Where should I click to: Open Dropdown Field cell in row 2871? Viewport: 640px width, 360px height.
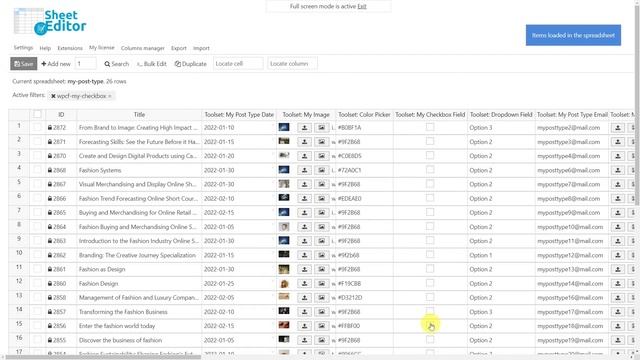[x=501, y=142]
